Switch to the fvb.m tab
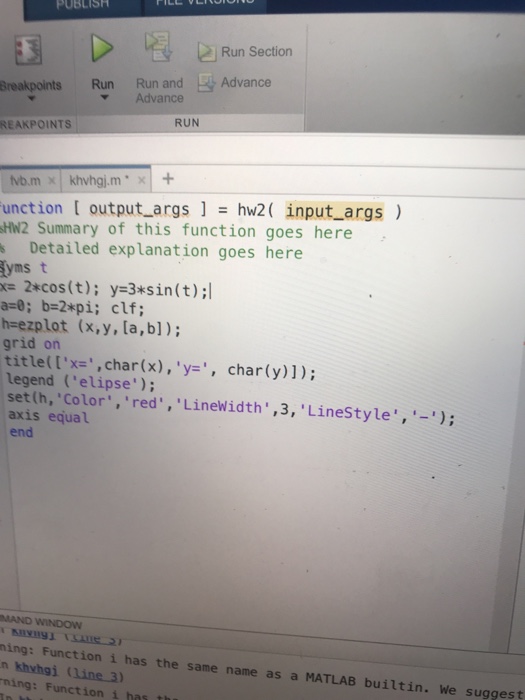 coord(25,180)
